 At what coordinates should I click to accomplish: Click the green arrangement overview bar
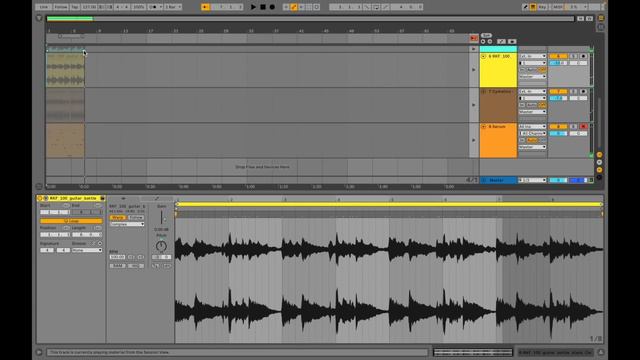point(70,18)
